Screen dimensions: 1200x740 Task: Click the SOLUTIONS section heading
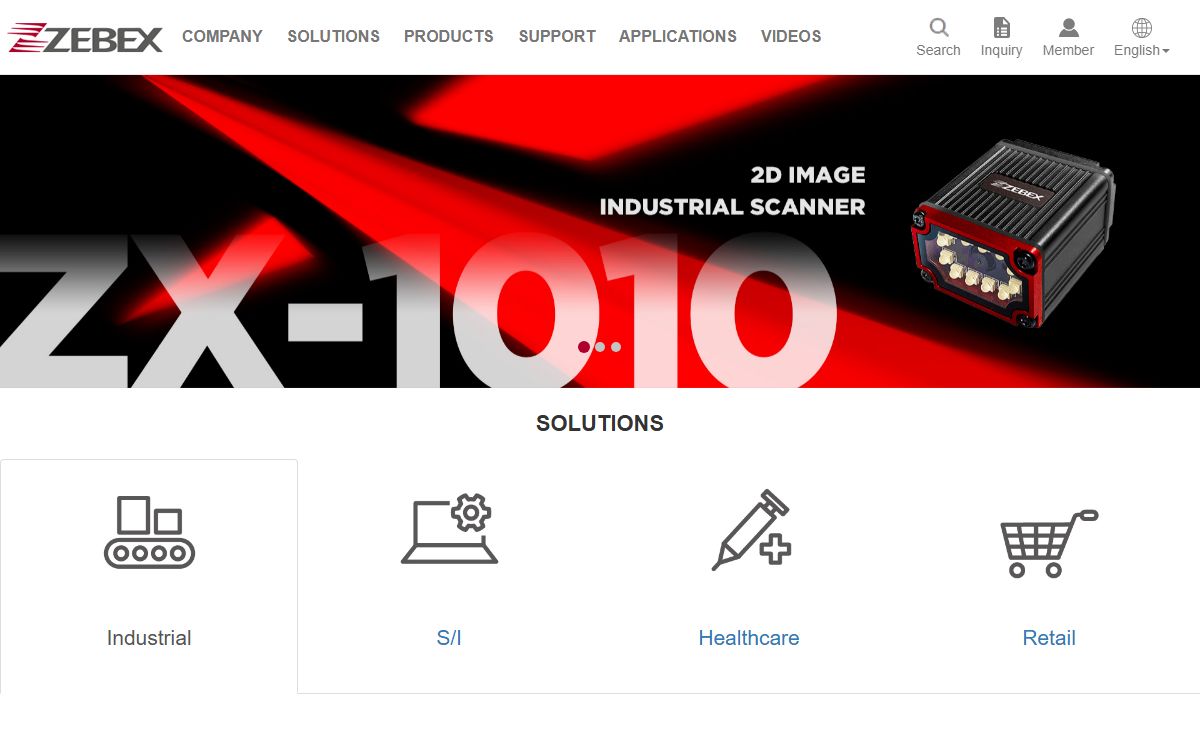(600, 423)
